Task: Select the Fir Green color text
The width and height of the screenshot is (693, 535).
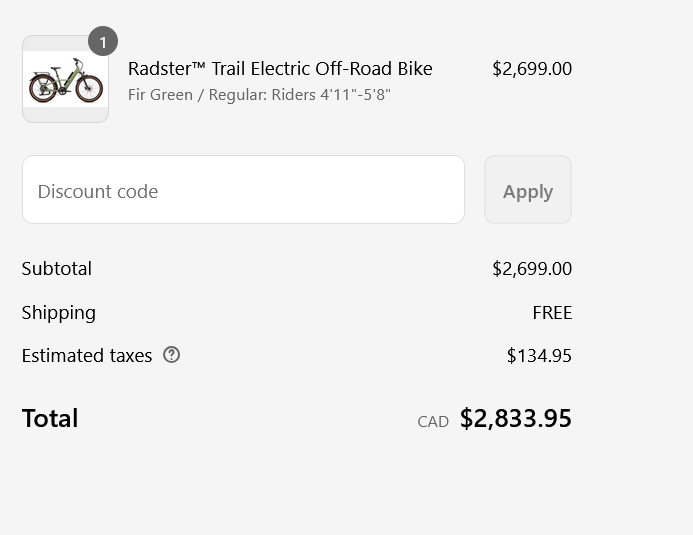Action: [160, 95]
